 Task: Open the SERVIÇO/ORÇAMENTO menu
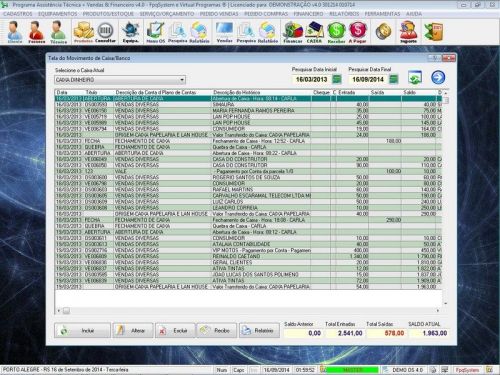click(x=166, y=14)
